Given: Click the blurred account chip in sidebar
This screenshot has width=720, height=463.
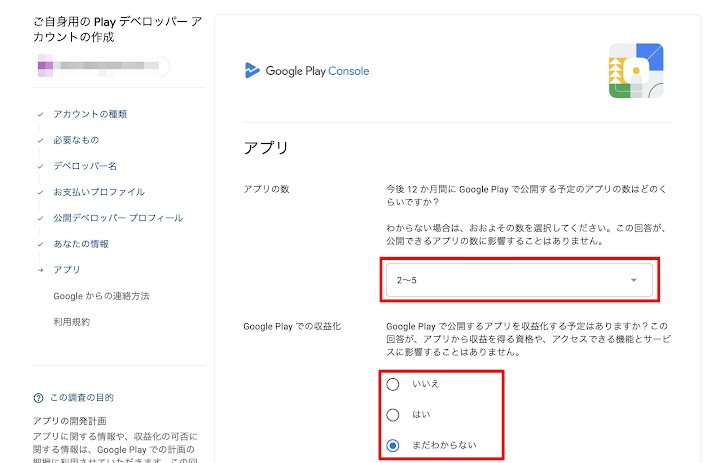Looking at the screenshot, I should tap(103, 66).
